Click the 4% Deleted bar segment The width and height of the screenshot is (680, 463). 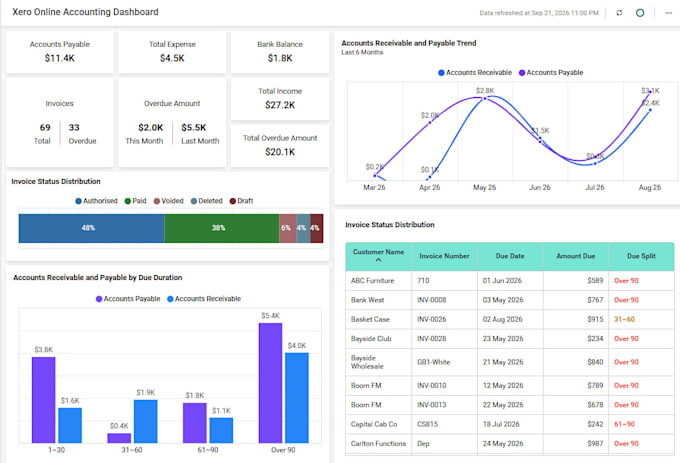pos(304,228)
